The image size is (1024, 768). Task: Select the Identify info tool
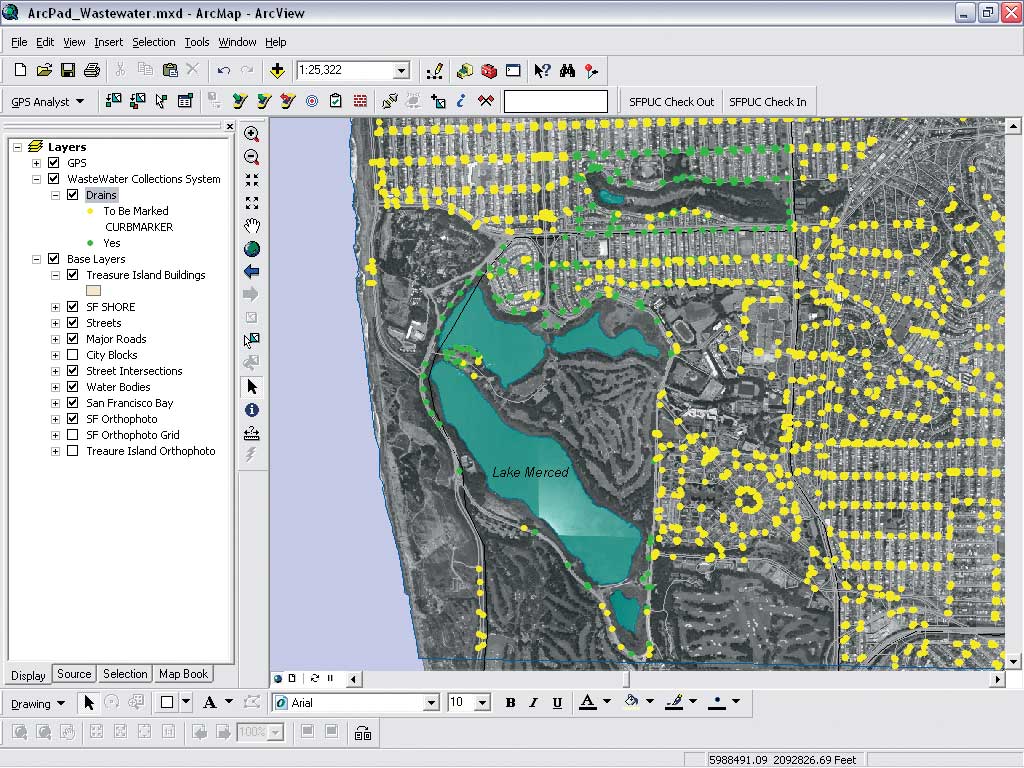tap(251, 410)
